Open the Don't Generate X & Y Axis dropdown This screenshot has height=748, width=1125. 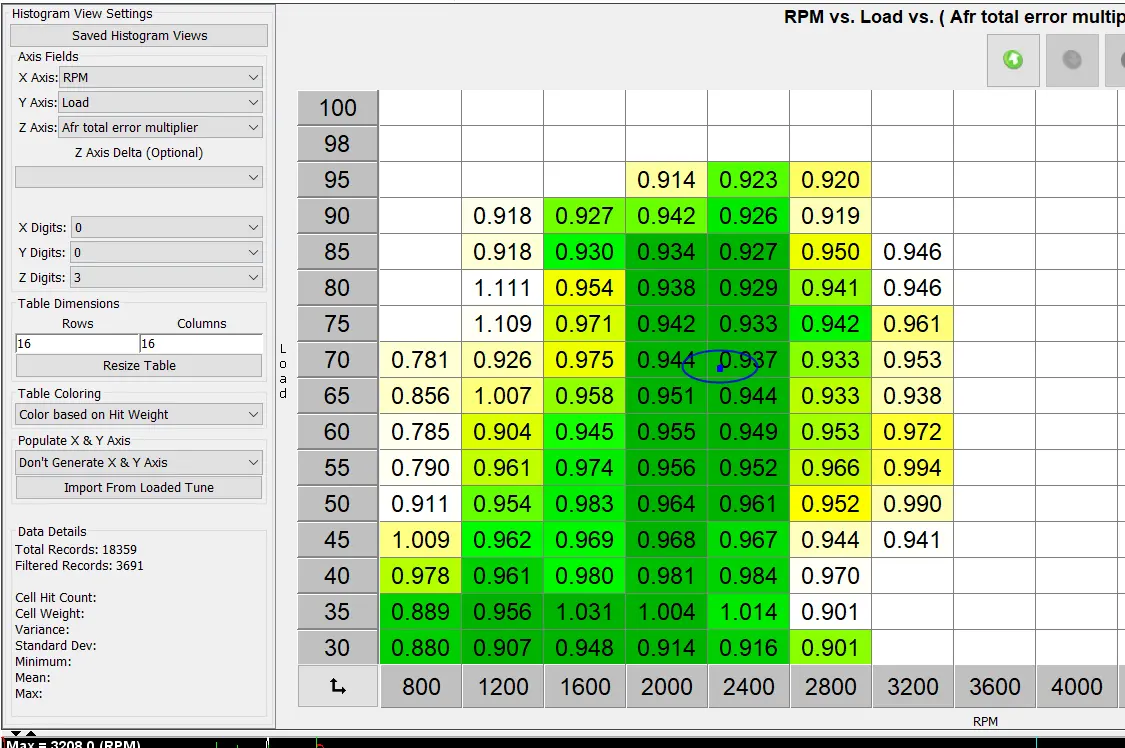tap(139, 463)
